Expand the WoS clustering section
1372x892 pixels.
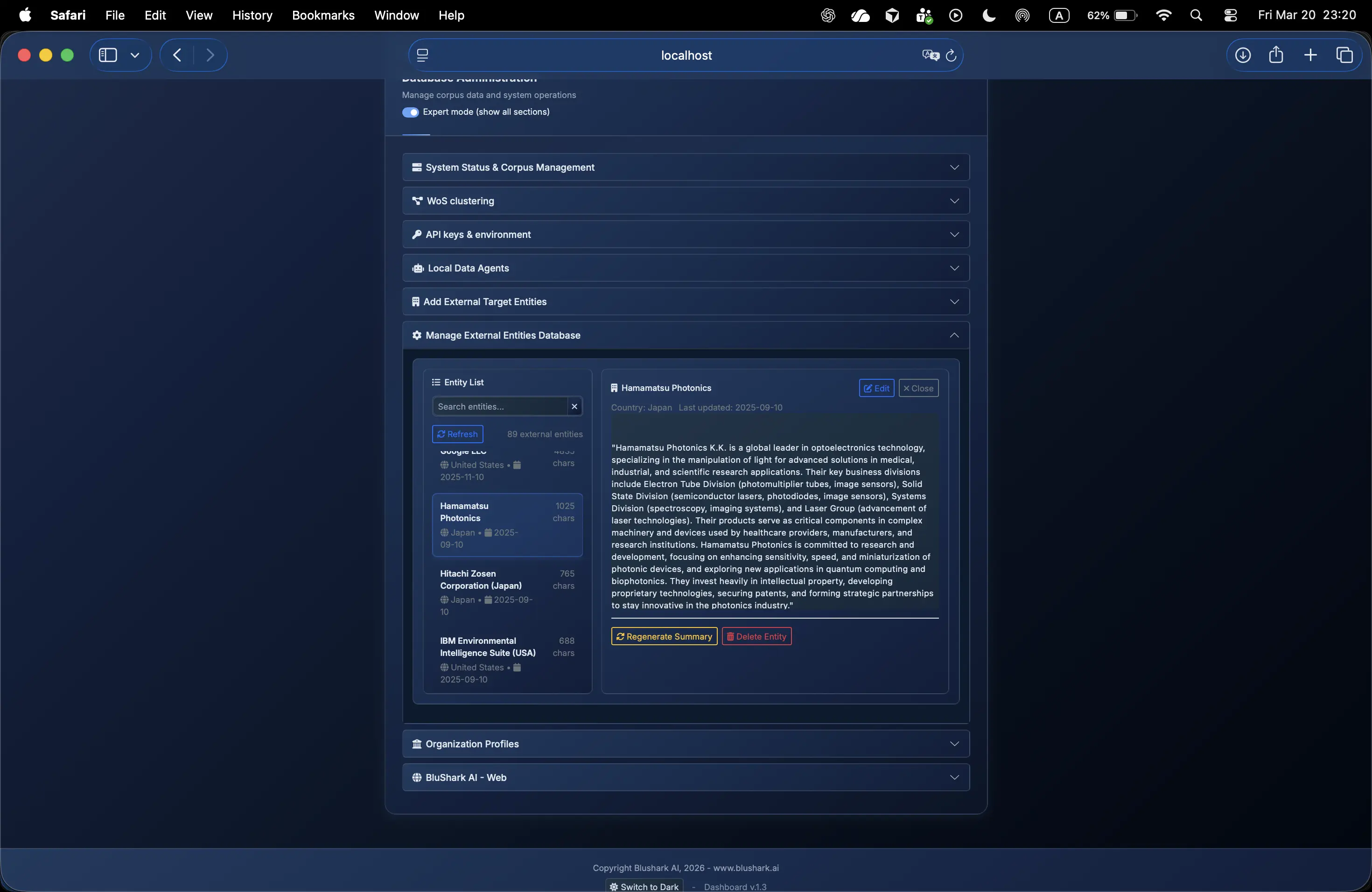686,201
